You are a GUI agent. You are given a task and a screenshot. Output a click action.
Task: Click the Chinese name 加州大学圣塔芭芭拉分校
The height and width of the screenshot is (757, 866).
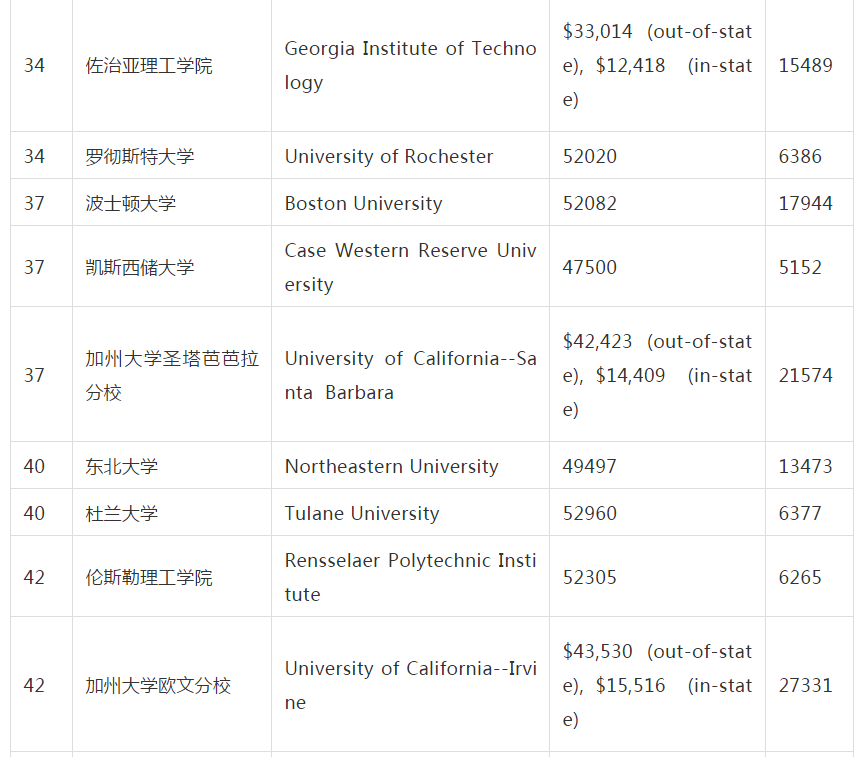tap(171, 375)
